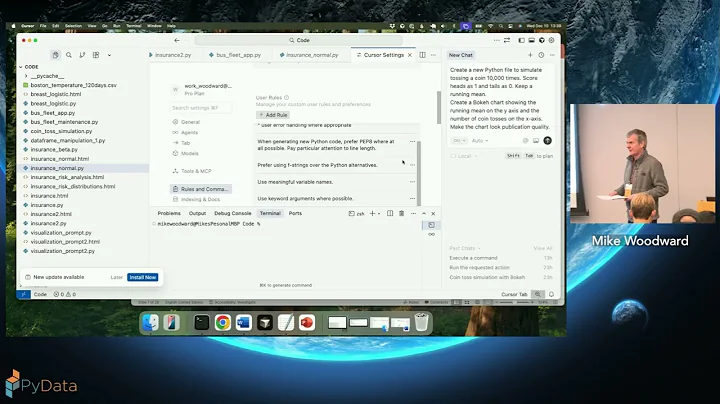Image resolution: width=720 pixels, height=404 pixels.
Task: Switch to the Debug Console tab
Action: [x=232, y=213]
